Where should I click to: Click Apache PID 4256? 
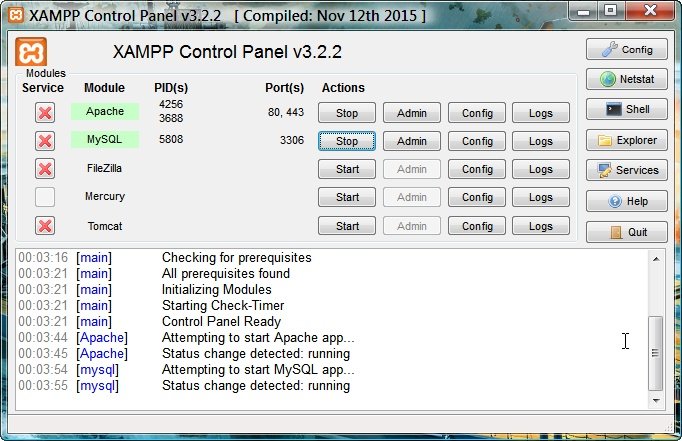pos(171,104)
